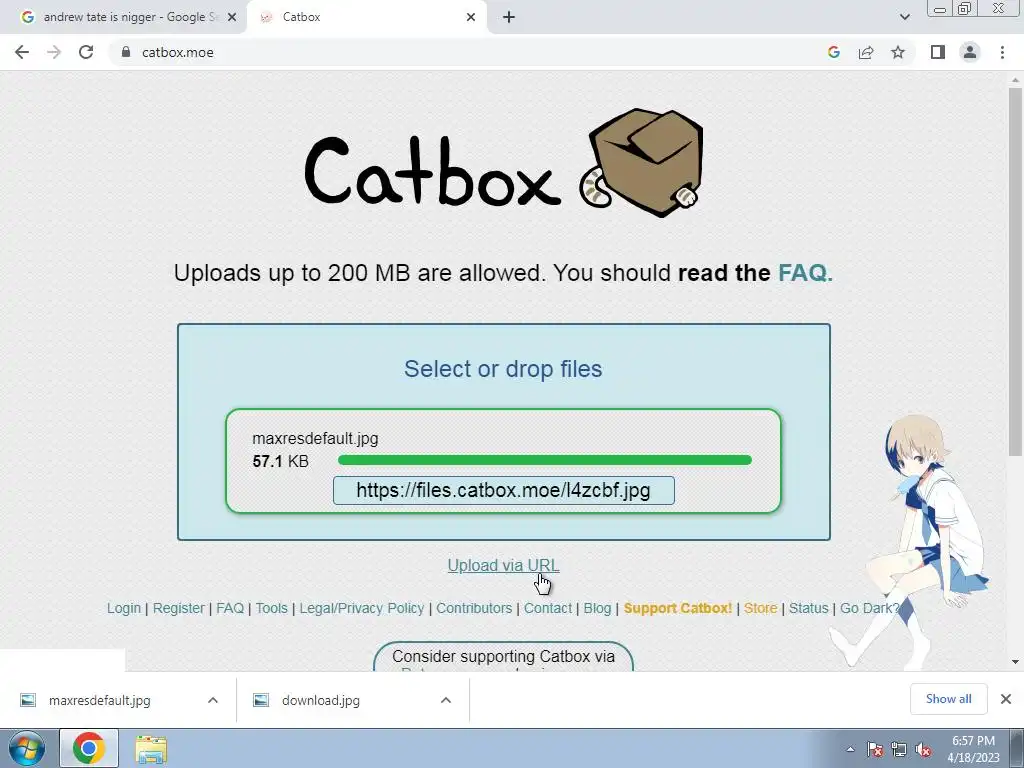This screenshot has width=1024, height=768.
Task: Bookmark this page with the star
Action: point(898,52)
